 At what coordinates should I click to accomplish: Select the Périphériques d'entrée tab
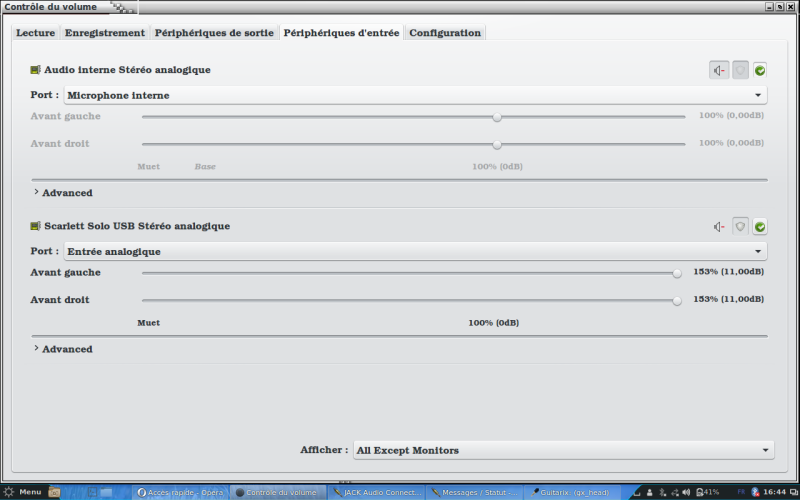click(341, 33)
